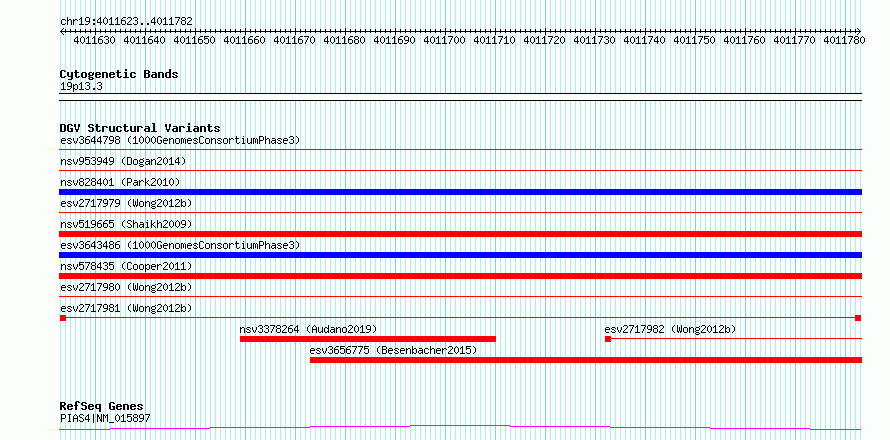Screen dimensions: 890x440
Task: Open variant esv3656775 (Besenbacher2015) label
Action: tap(393, 350)
